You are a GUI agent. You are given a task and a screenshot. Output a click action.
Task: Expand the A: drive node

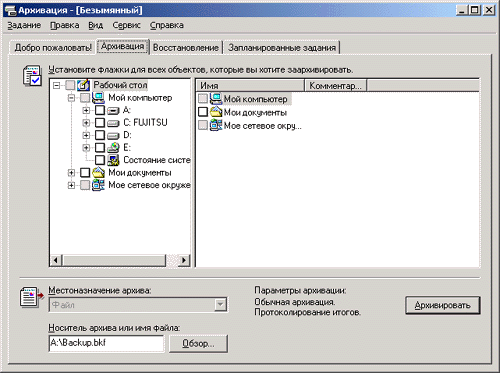point(86,110)
